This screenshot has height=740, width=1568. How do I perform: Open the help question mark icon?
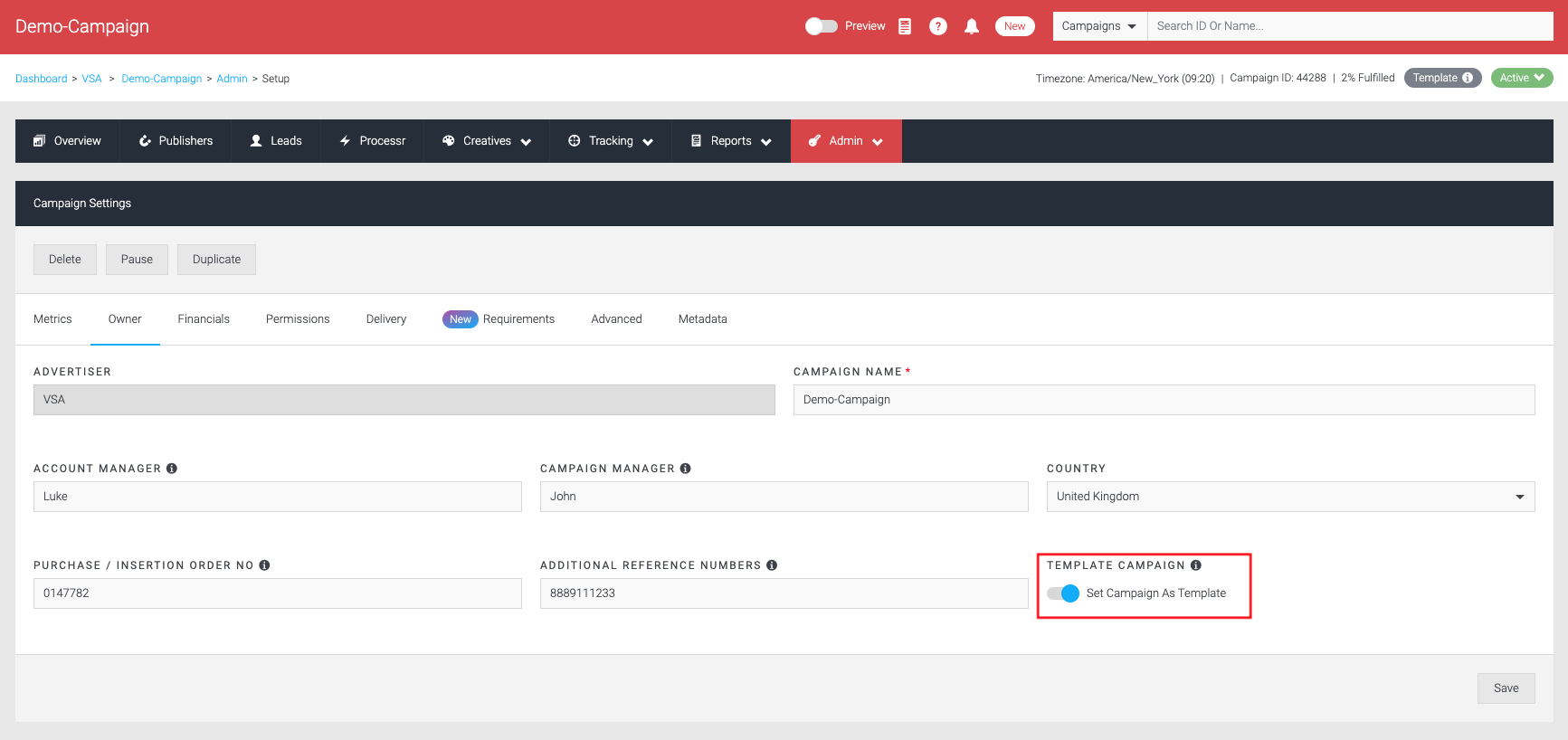pos(938,26)
